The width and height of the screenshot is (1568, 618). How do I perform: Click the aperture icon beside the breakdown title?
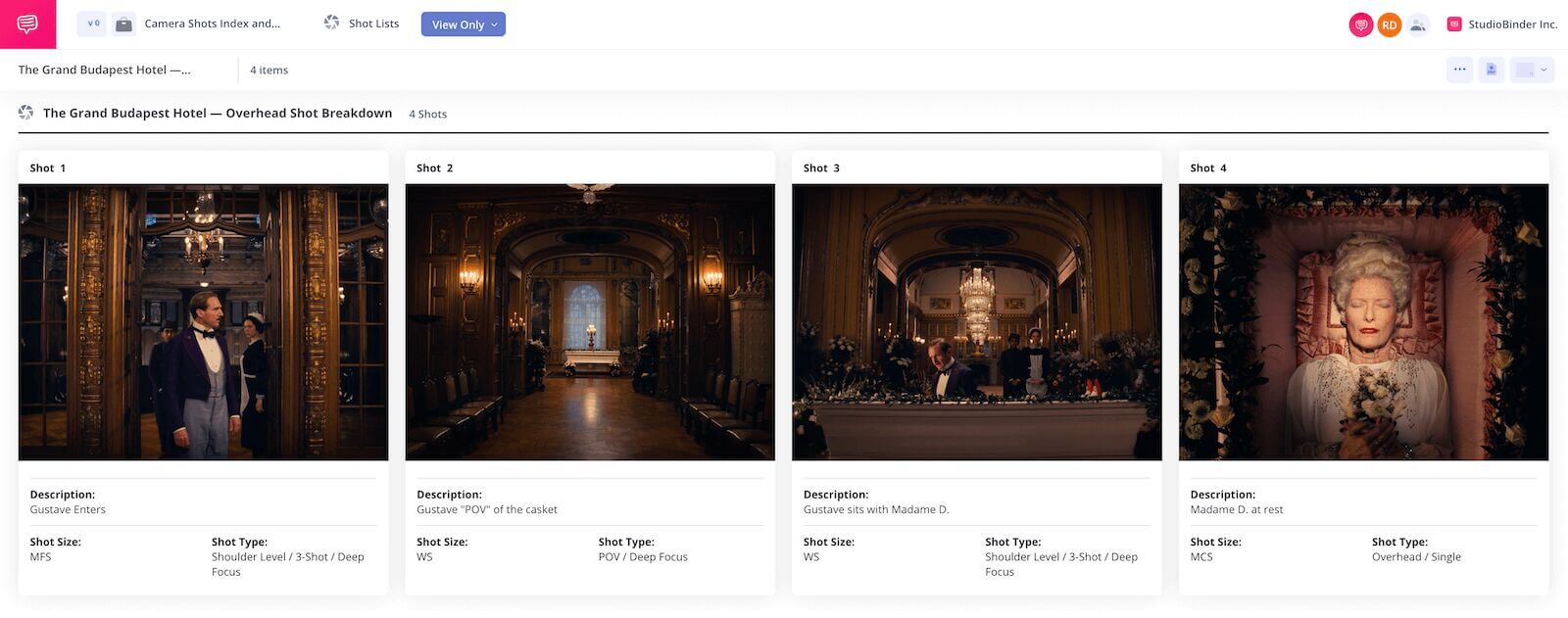click(26, 114)
